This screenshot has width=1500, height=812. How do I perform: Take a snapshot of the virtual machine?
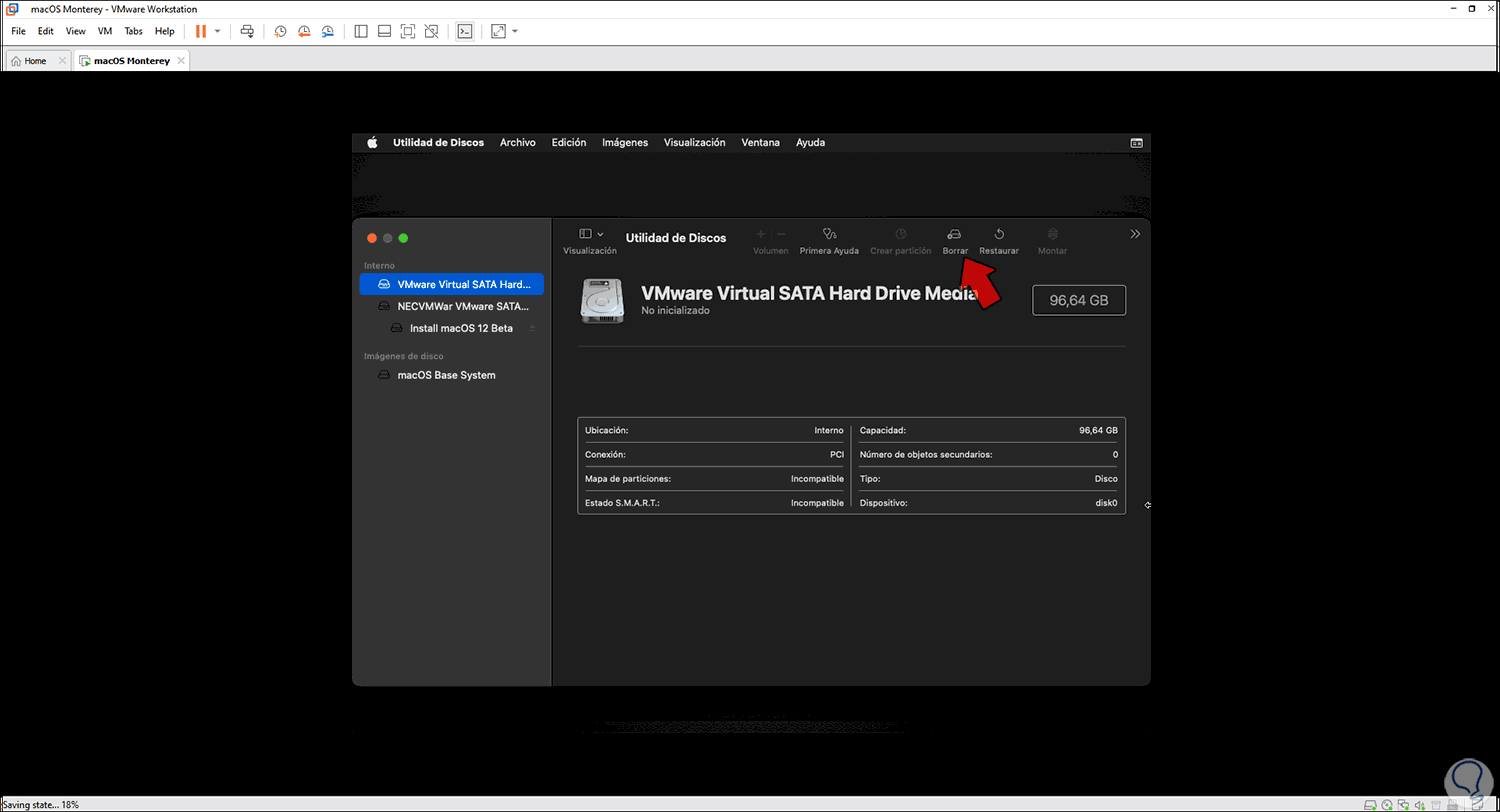[x=280, y=31]
